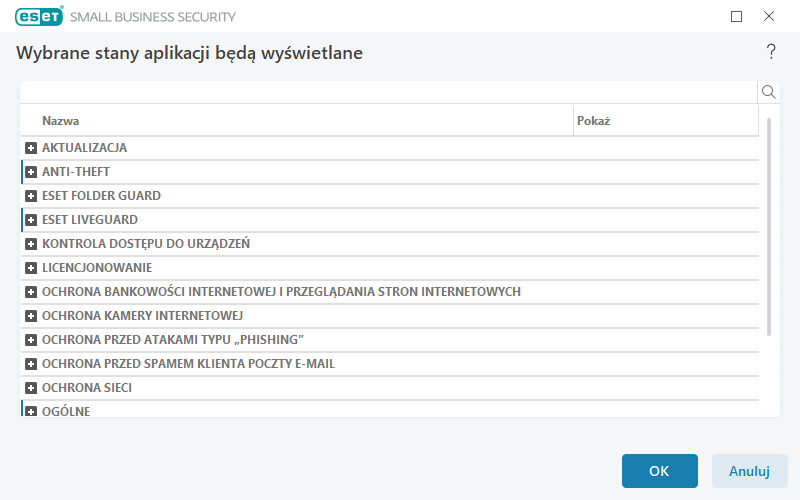The height and width of the screenshot is (500, 800).
Task: Expand the AKTUALIZACJA category
Action: [x=31, y=148]
